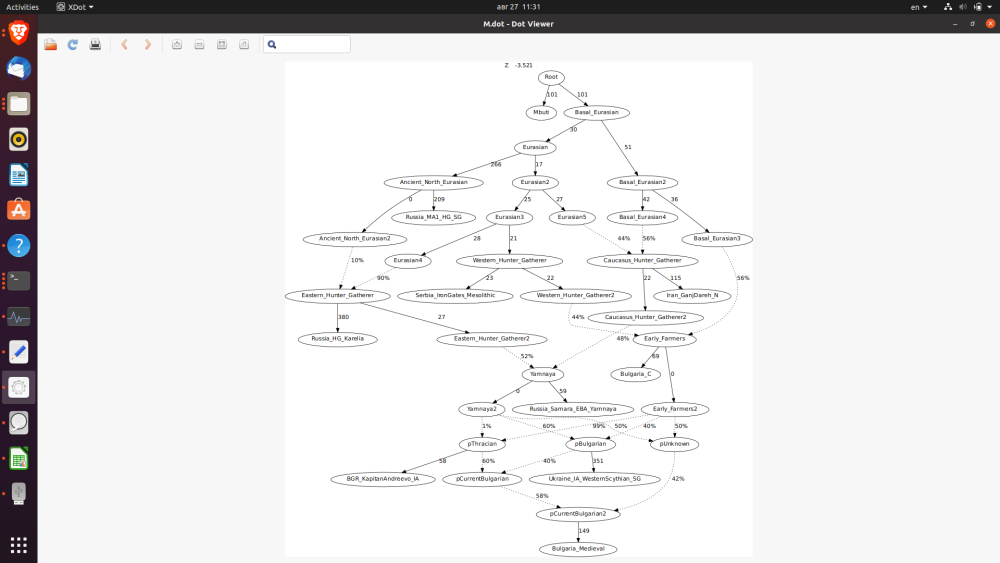The image size is (1000, 563).
Task: Show Applications grid in dock
Action: click(18, 545)
